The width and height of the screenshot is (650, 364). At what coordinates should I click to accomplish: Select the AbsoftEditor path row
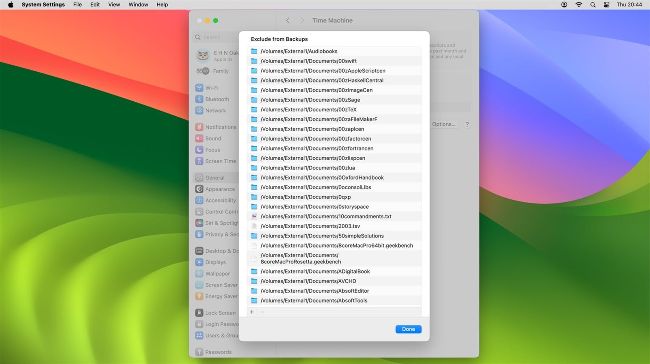click(x=335, y=291)
